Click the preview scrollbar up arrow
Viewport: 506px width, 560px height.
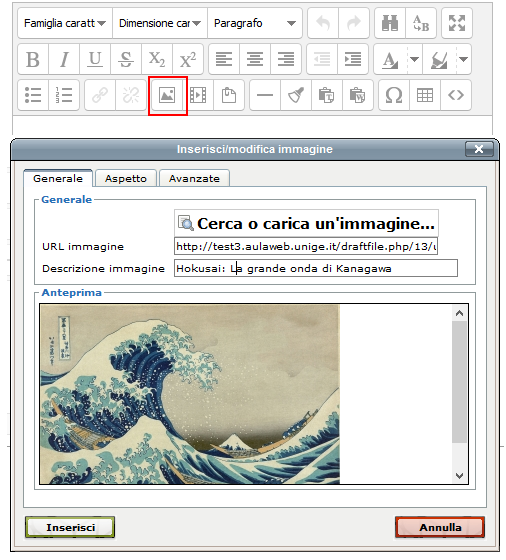(x=460, y=313)
